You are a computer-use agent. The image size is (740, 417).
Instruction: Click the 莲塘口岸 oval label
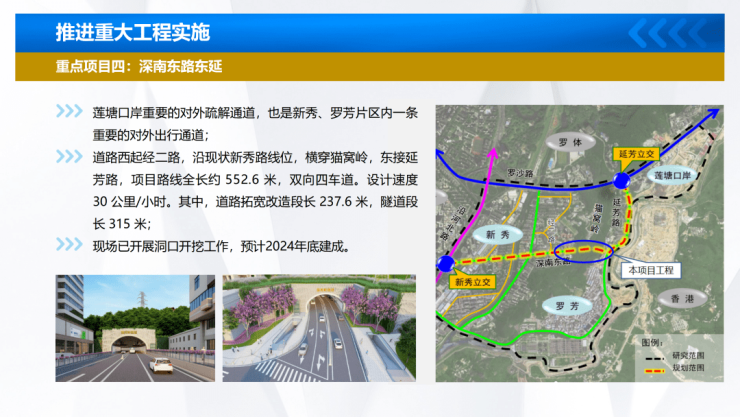(672, 175)
